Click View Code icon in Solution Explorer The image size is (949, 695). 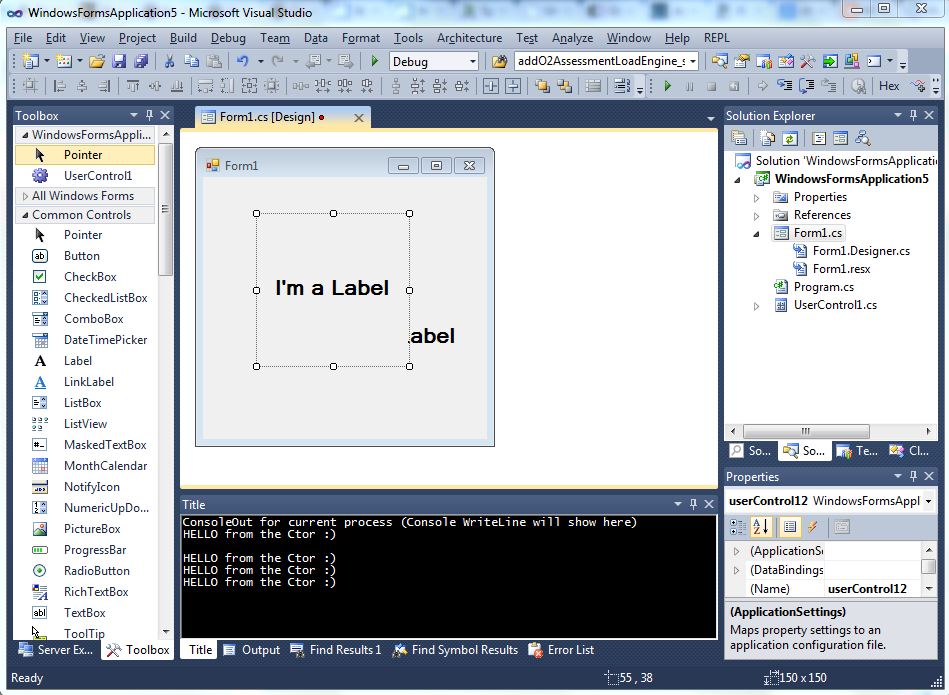pos(818,139)
